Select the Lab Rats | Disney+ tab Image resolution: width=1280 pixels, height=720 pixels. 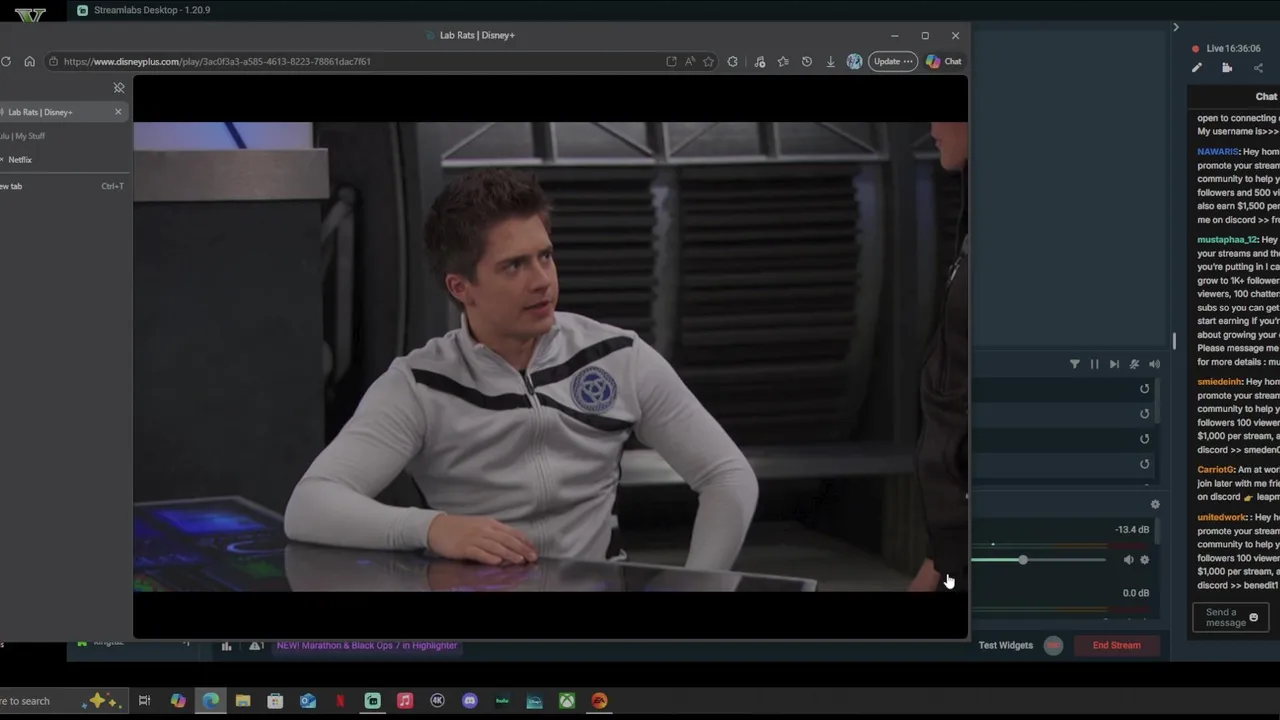point(58,112)
